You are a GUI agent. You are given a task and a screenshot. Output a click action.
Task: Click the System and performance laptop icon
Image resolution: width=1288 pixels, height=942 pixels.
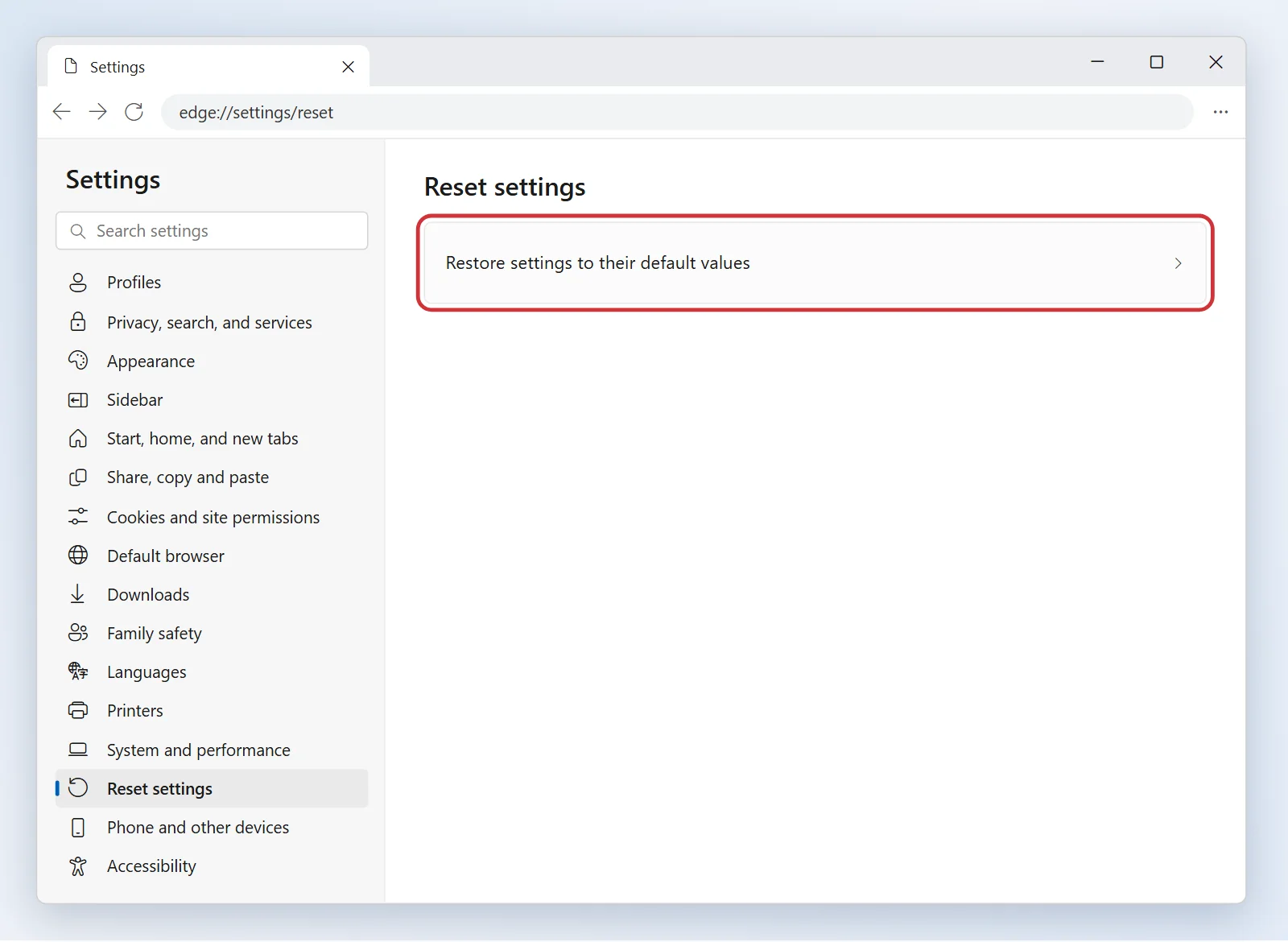click(x=78, y=750)
